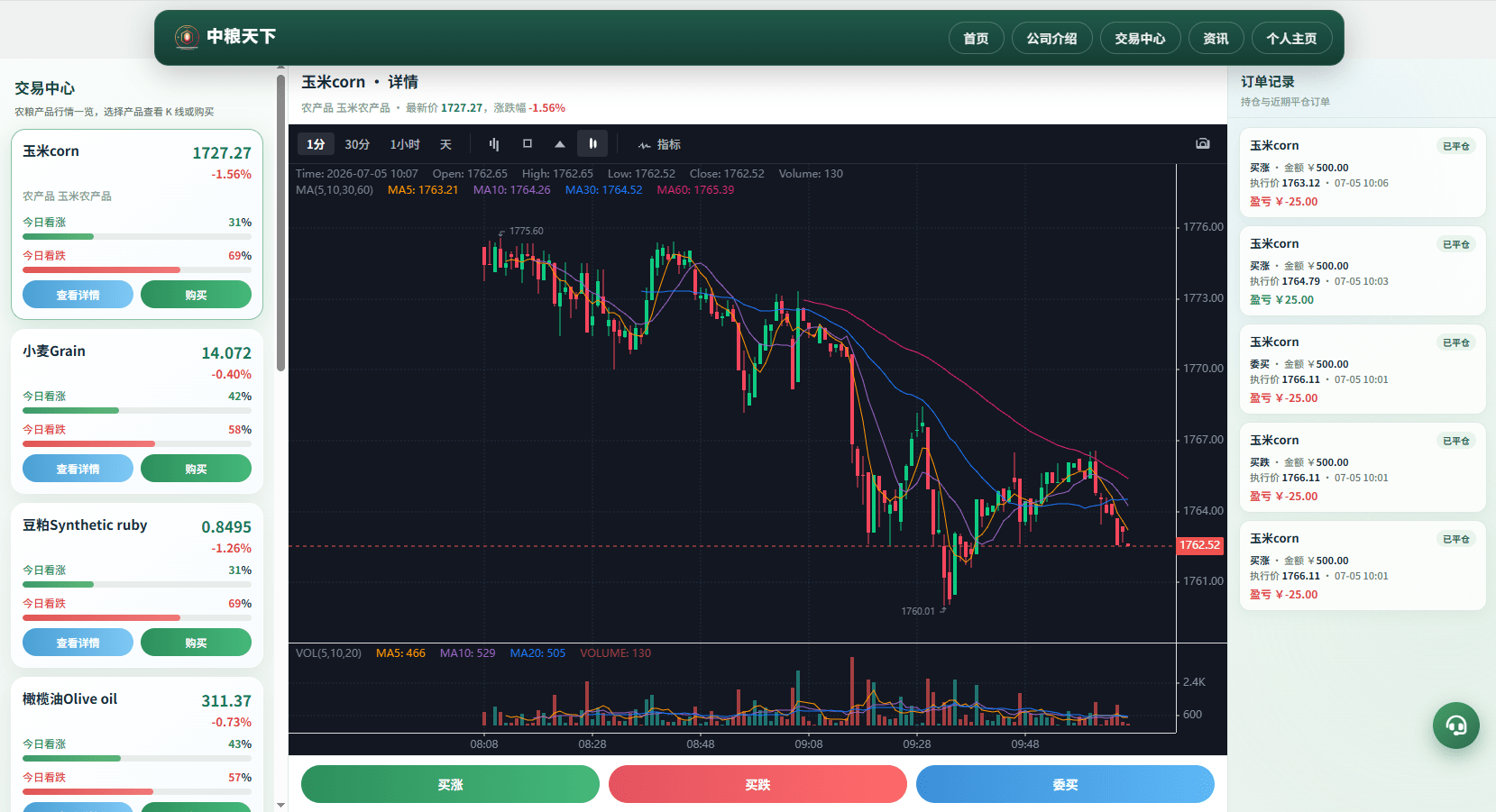Select the bar chart style icon
The image size is (1496, 812).
pos(493,144)
